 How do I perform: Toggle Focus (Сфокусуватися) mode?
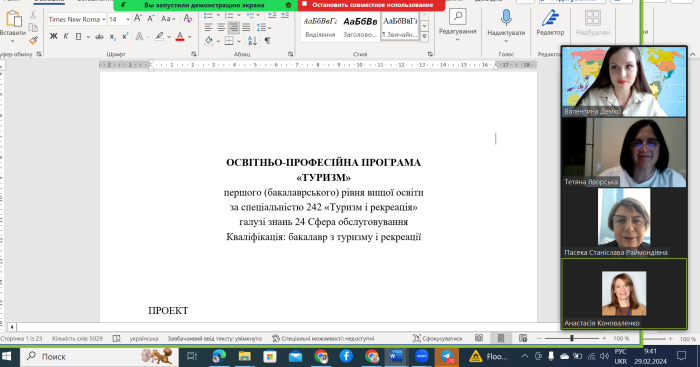coord(438,338)
